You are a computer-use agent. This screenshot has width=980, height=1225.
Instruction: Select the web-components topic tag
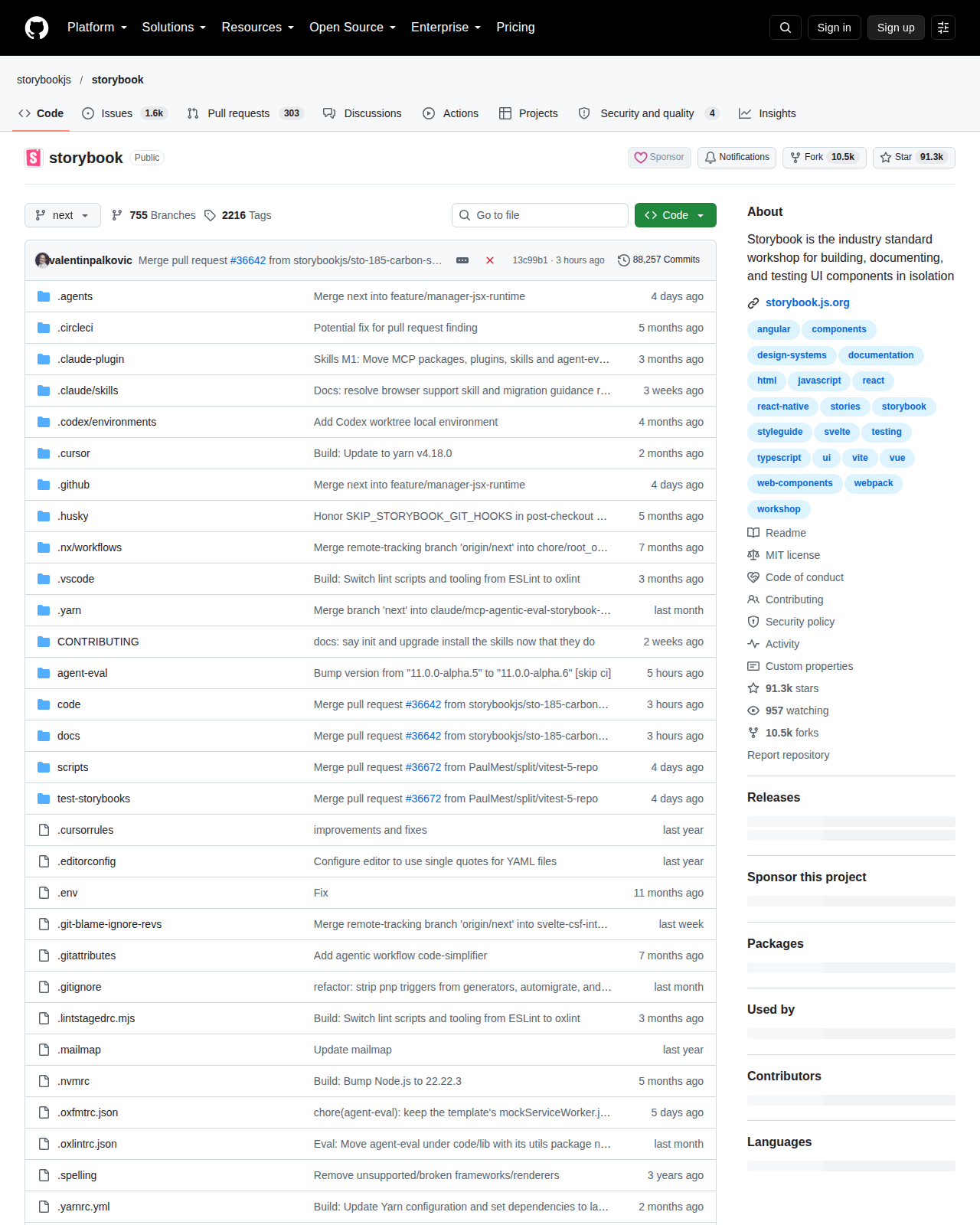[x=795, y=483]
